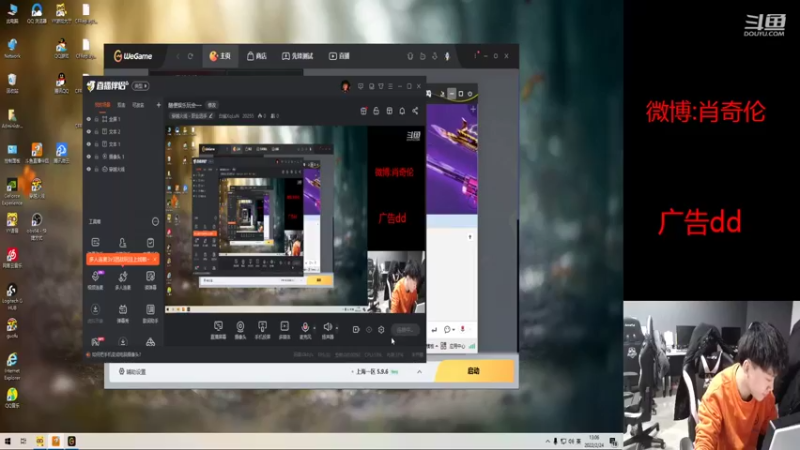800x450 pixels.
Task: Open the 多人连麦 tool in the toolbox
Action: [x=123, y=280]
